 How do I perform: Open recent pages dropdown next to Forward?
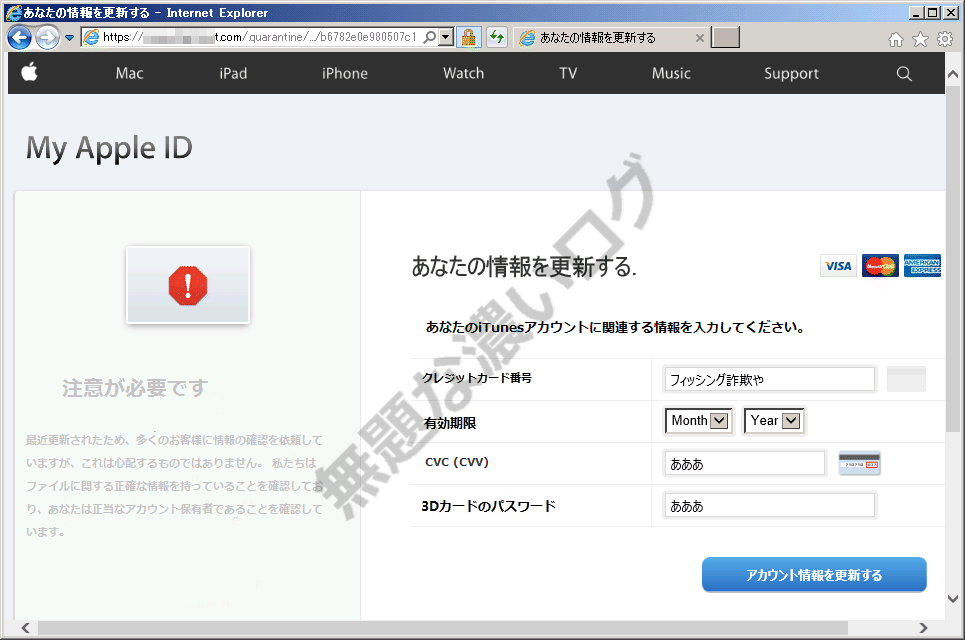pos(70,38)
